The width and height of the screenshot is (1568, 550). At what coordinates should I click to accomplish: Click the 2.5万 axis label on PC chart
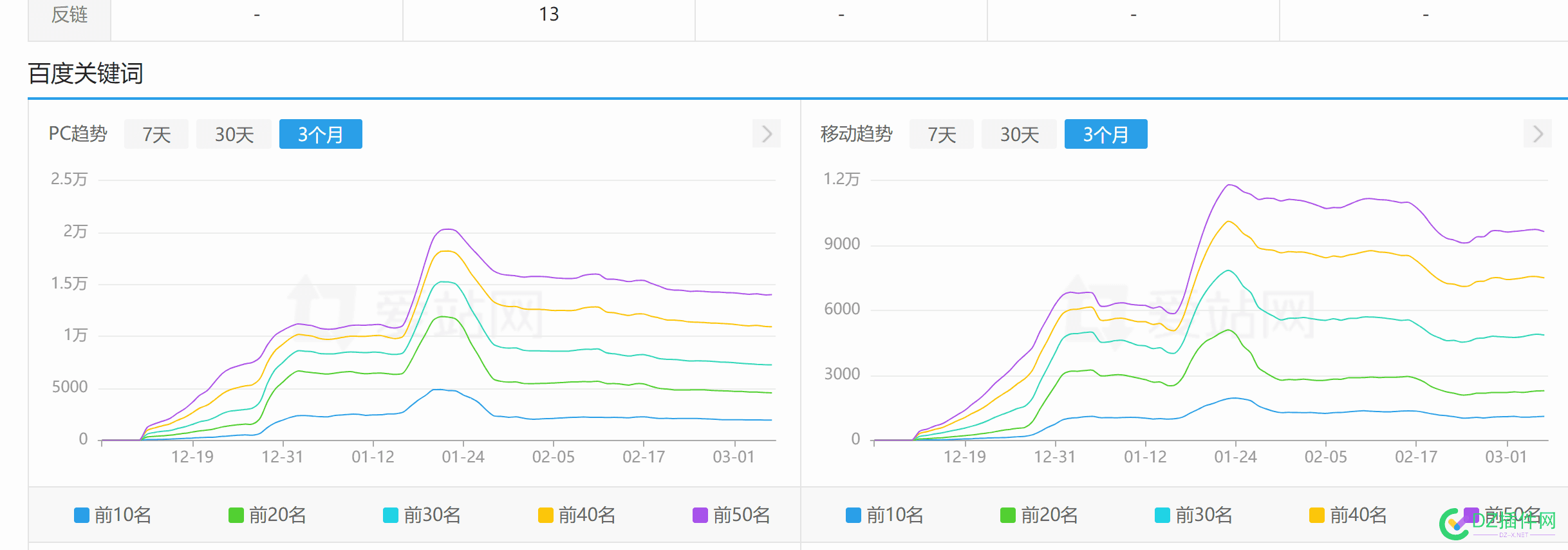pyautogui.click(x=69, y=179)
